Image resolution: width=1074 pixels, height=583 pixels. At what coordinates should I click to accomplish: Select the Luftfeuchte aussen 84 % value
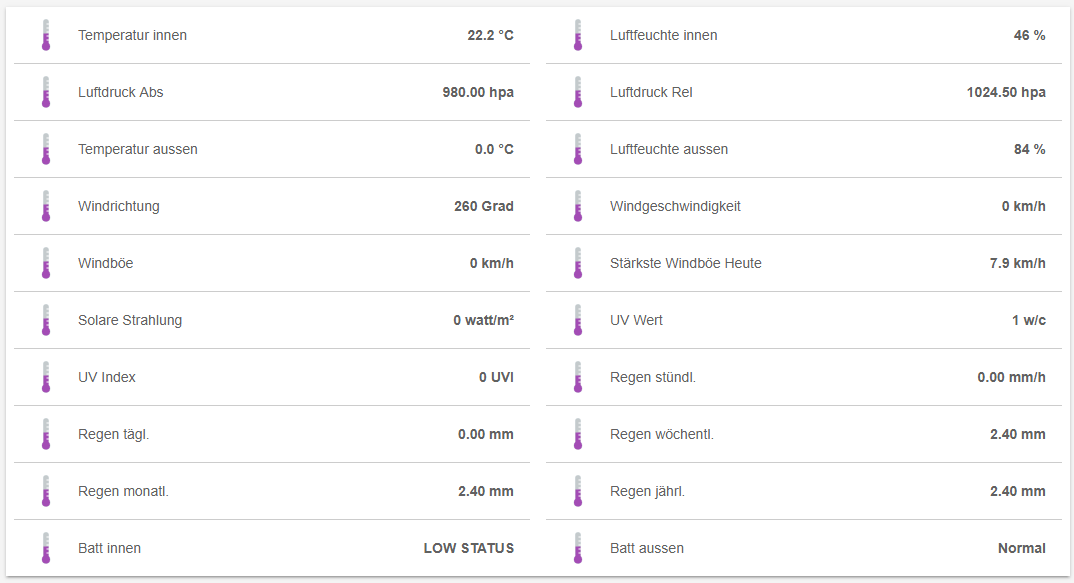(x=1029, y=149)
